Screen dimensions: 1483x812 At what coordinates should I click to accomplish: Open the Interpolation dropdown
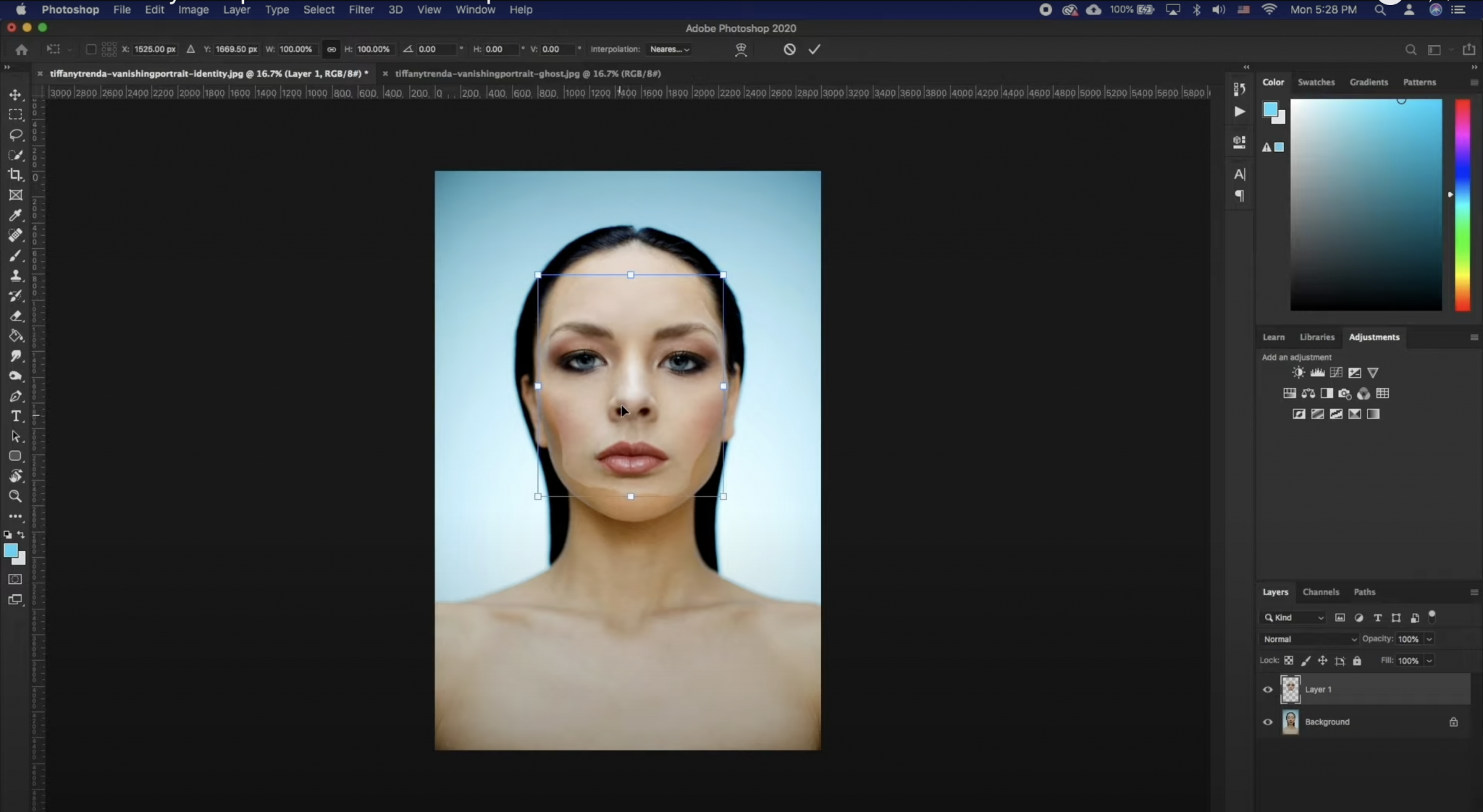click(668, 49)
